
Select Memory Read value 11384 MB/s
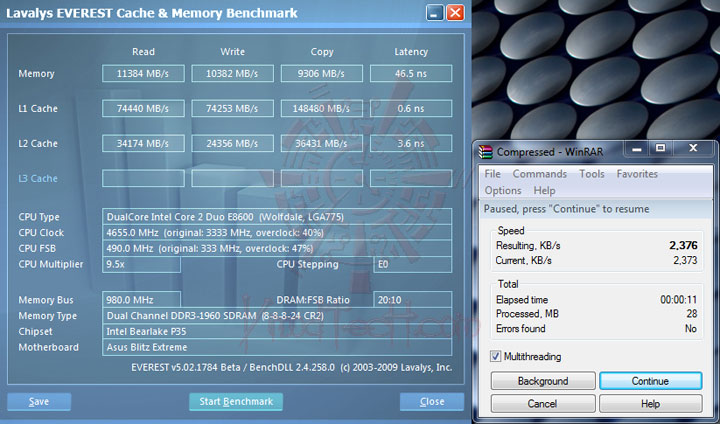click(143, 73)
